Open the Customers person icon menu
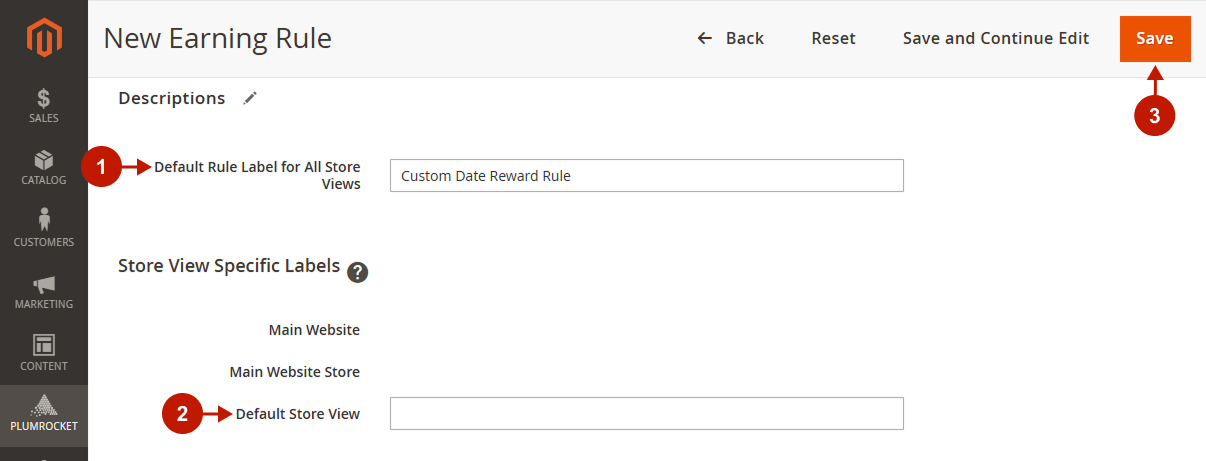Screen dimensions: 1206x461 (x=44, y=230)
